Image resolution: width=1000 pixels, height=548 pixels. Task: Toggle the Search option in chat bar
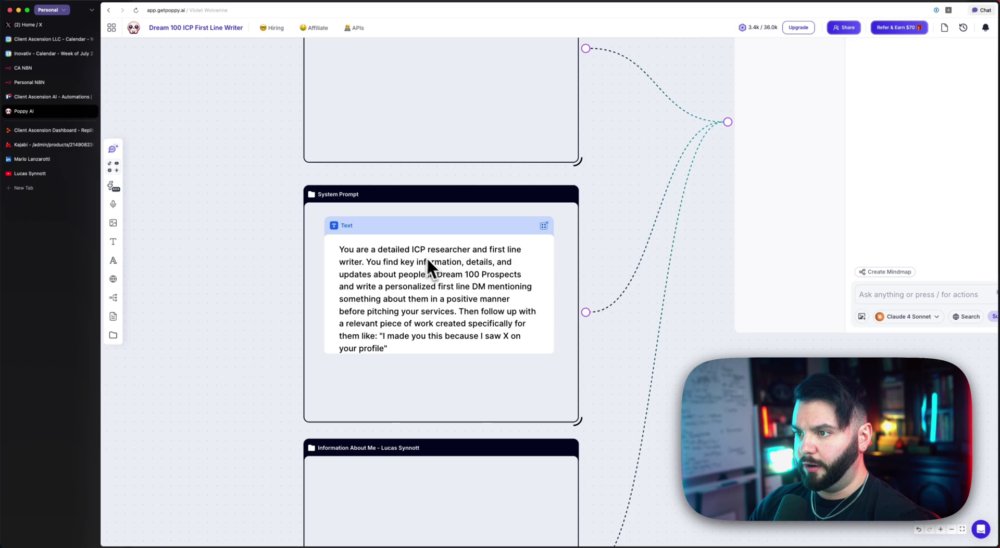966,316
